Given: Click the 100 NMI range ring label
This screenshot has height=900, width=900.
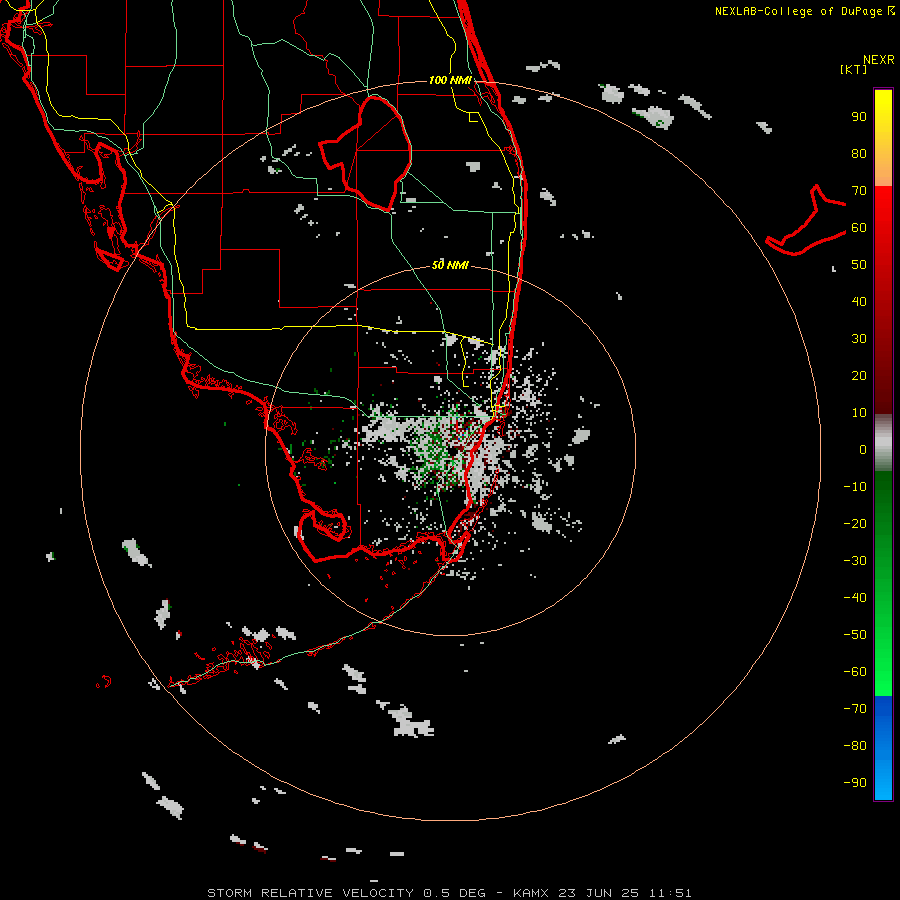Looking at the screenshot, I should click(x=450, y=80).
